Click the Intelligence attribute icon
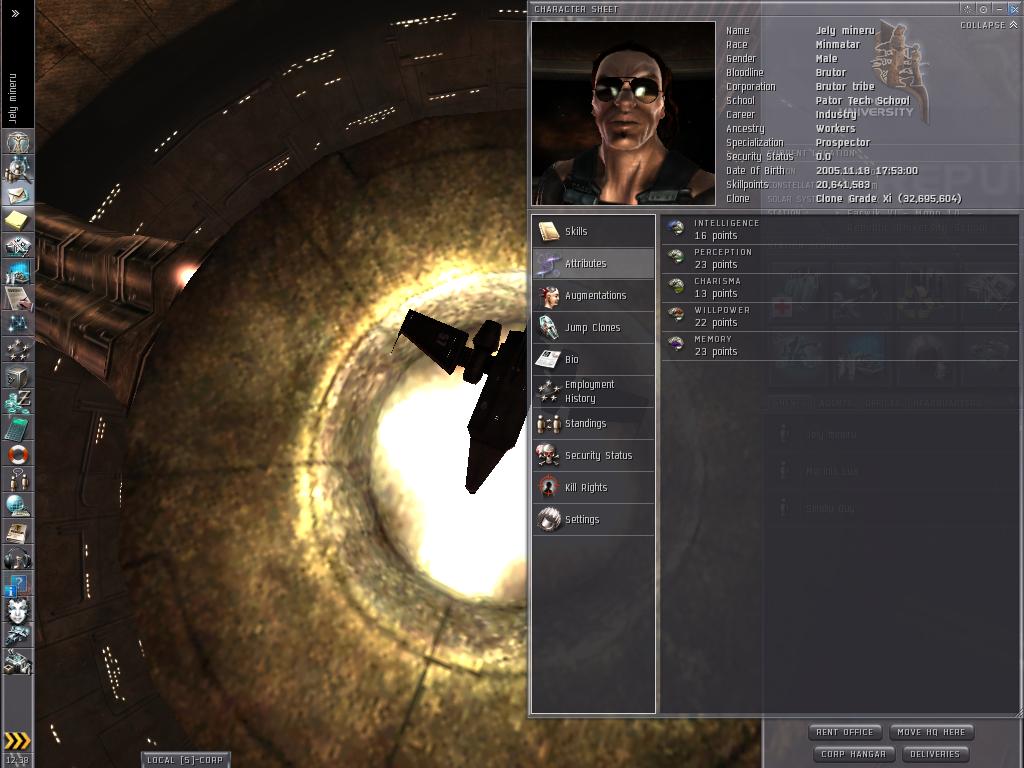The height and width of the screenshot is (768, 1024). tap(677, 228)
